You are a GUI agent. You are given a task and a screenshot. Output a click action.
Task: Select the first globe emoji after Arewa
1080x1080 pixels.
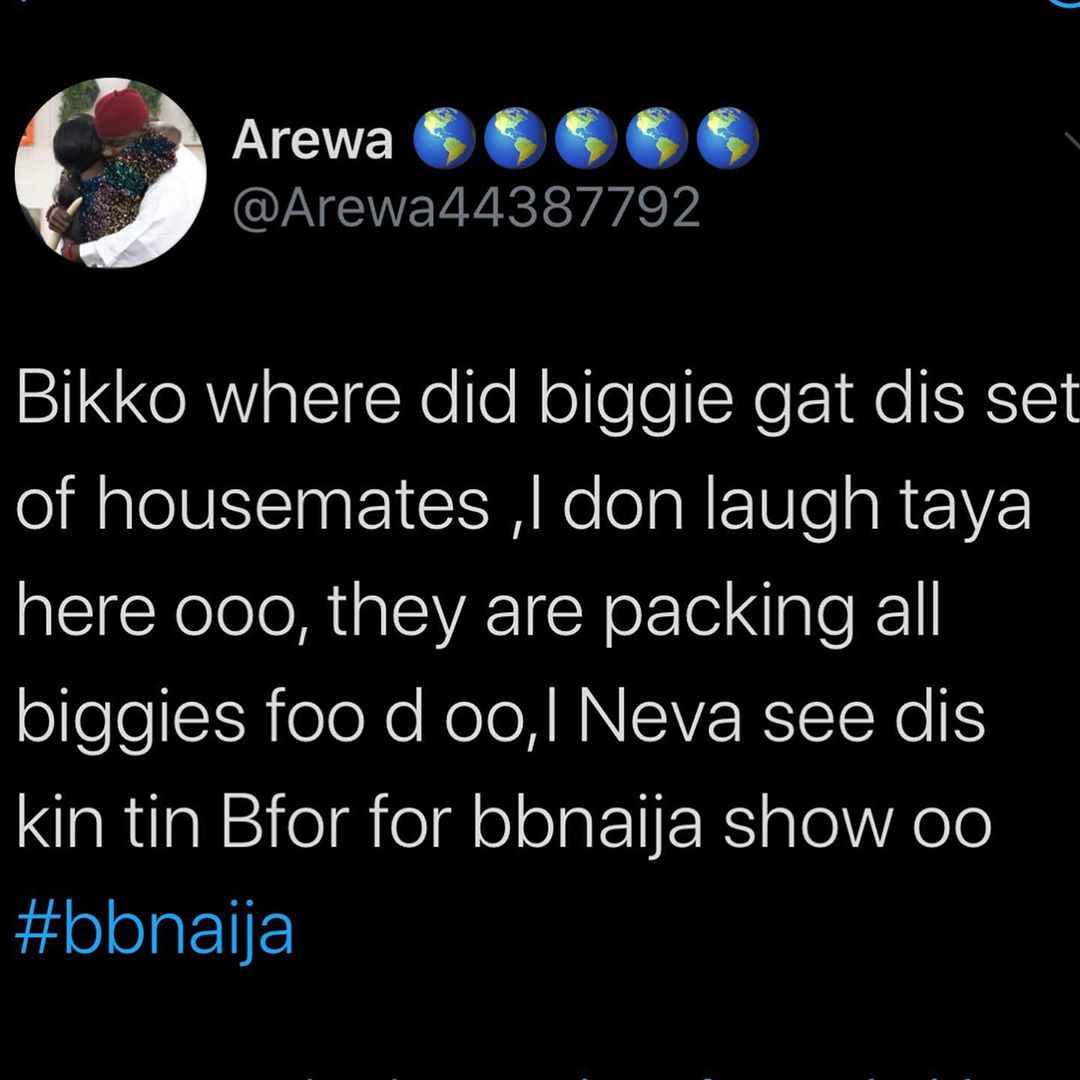tap(444, 138)
